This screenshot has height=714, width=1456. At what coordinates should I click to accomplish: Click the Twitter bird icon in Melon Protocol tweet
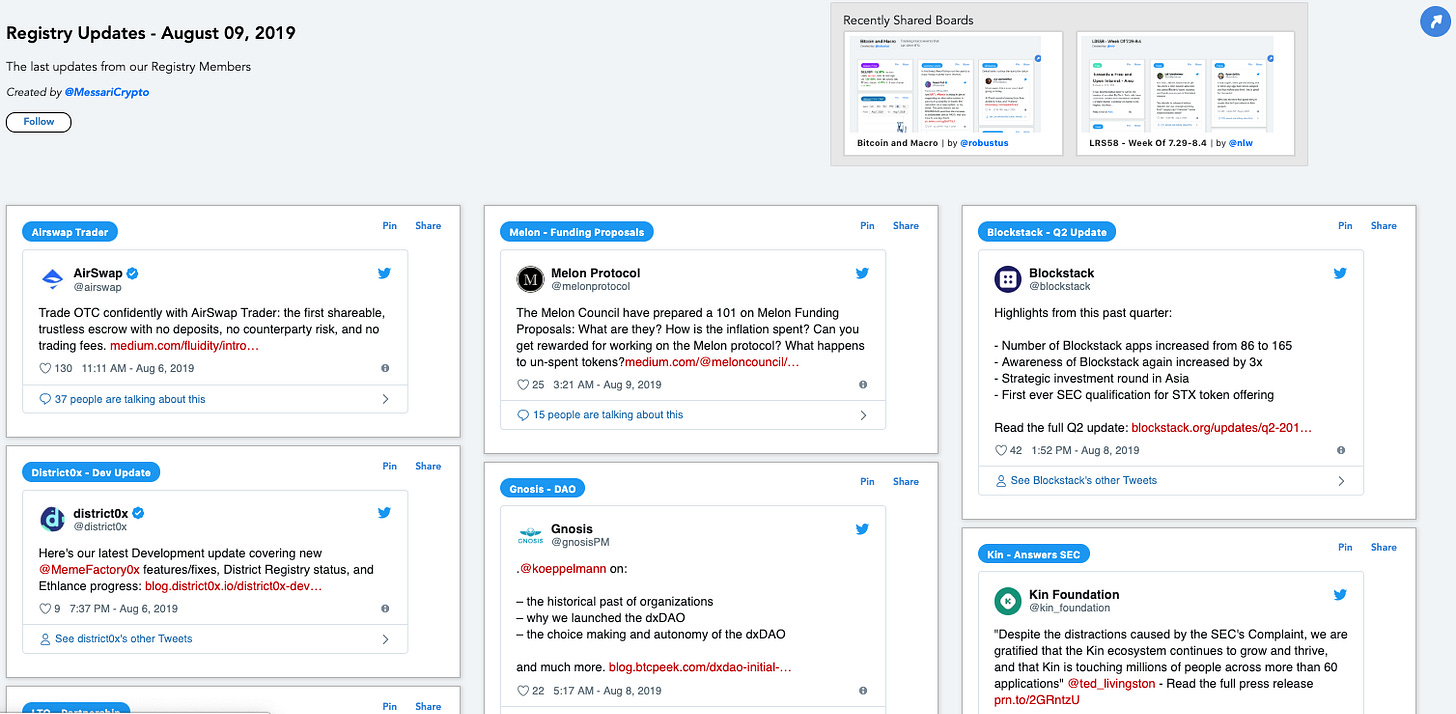pyautogui.click(x=862, y=273)
